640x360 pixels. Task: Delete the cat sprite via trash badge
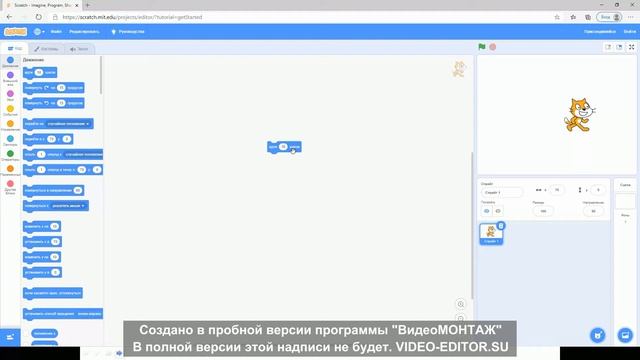coord(501,226)
